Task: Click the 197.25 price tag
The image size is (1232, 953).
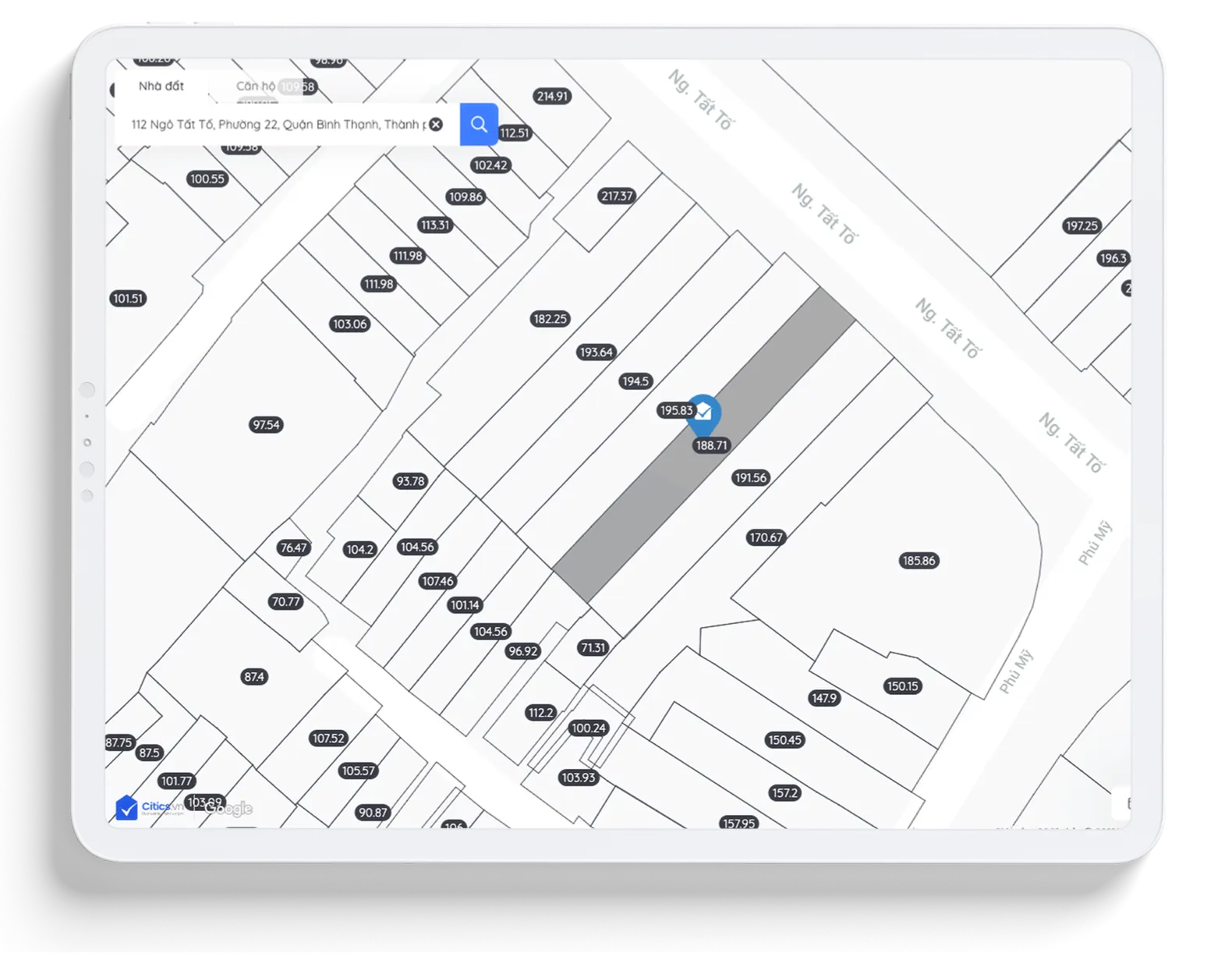Action: click(1082, 226)
